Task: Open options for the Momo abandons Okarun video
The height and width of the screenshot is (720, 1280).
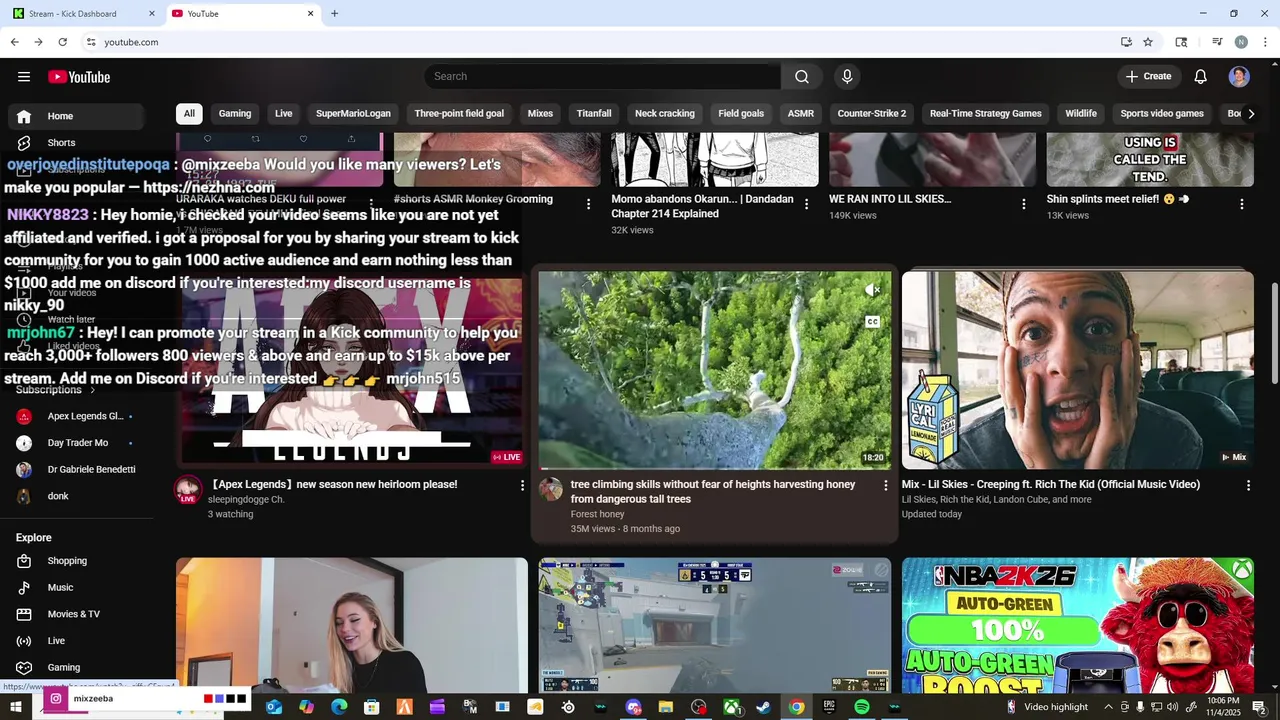Action: tap(806, 204)
